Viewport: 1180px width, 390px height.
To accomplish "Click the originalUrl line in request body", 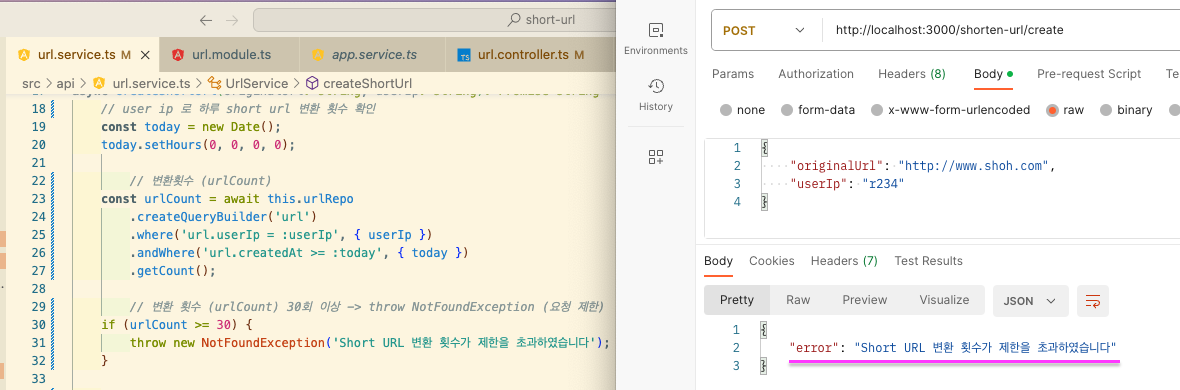I will pyautogui.click(x=923, y=166).
